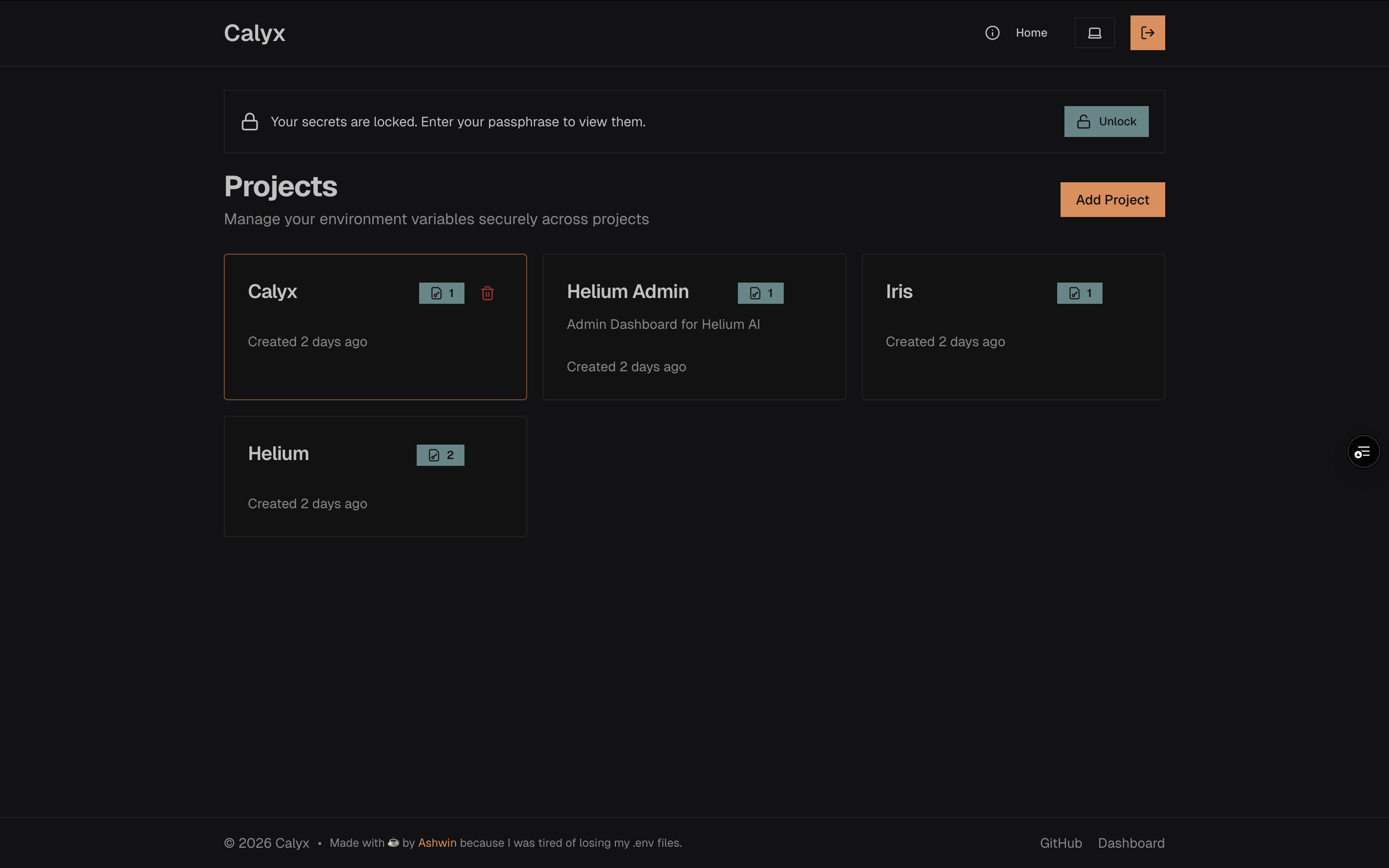This screenshot has height=868, width=1389.
Task: Click the logout icon in the header
Action: coord(1147,33)
